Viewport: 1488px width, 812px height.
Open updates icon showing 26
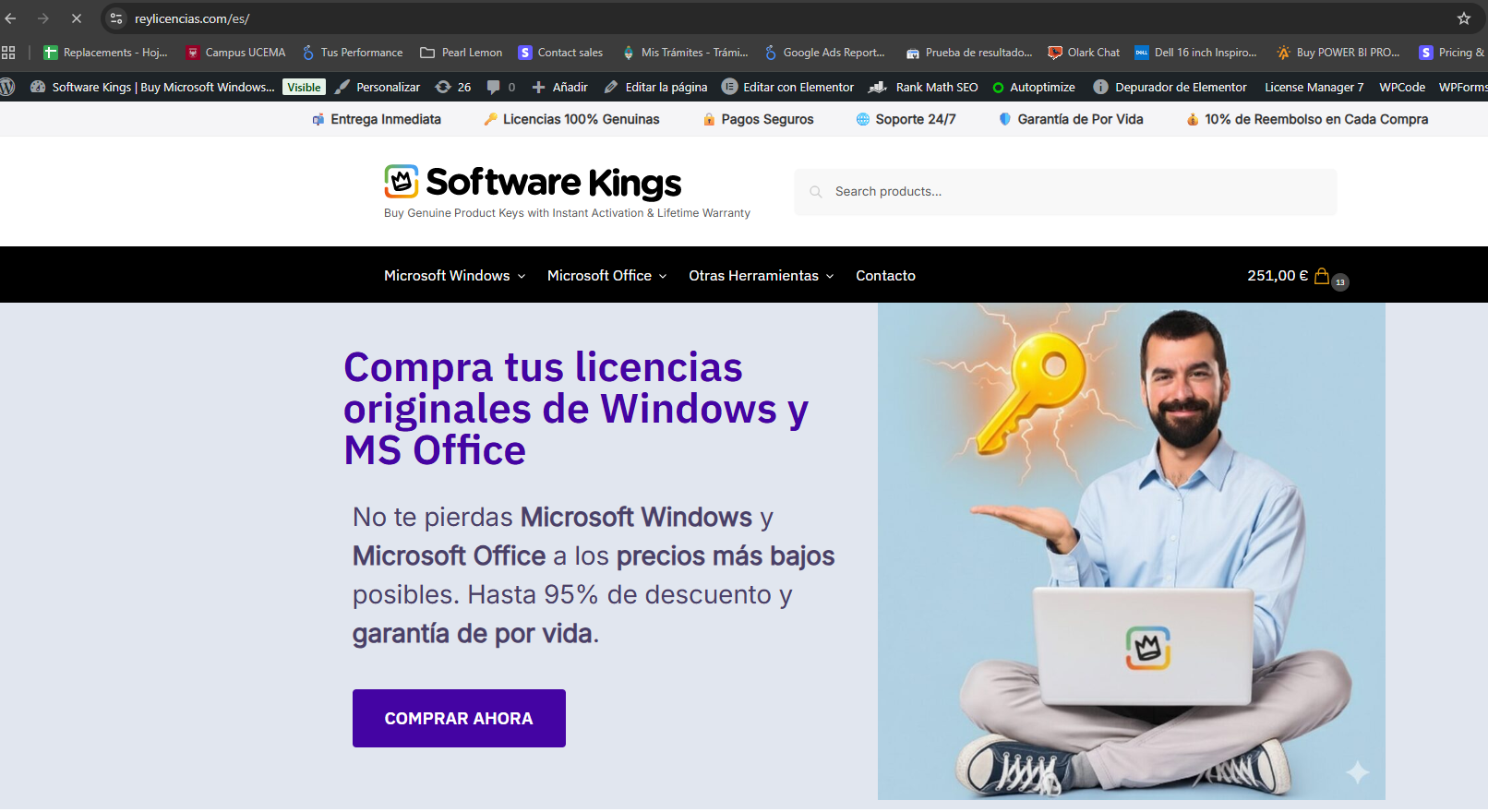(x=453, y=87)
